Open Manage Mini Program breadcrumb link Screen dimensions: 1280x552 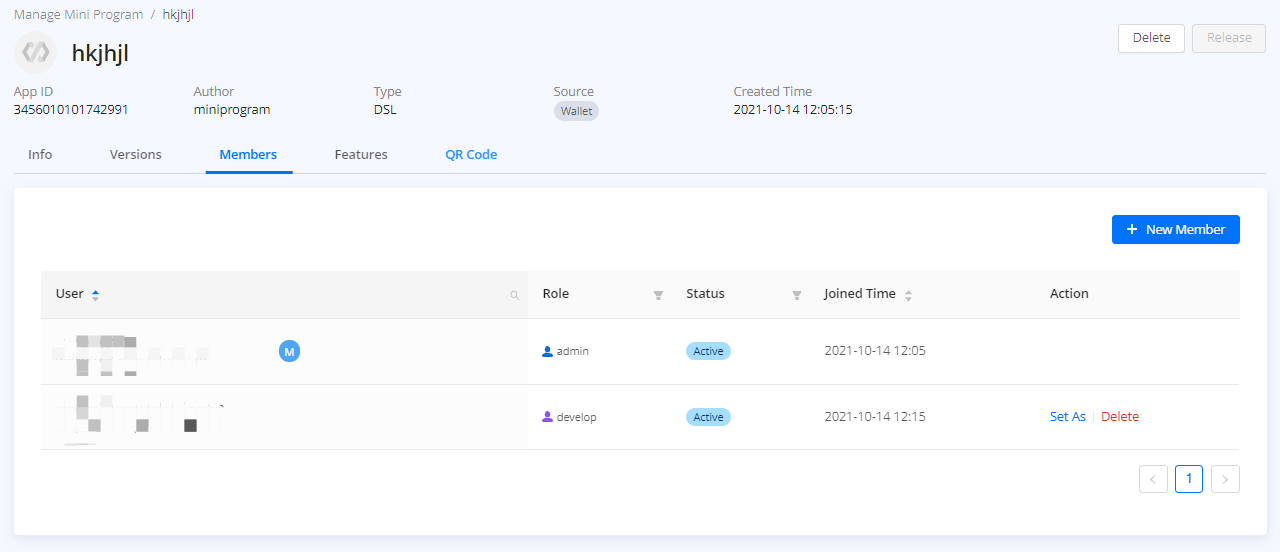[78, 15]
